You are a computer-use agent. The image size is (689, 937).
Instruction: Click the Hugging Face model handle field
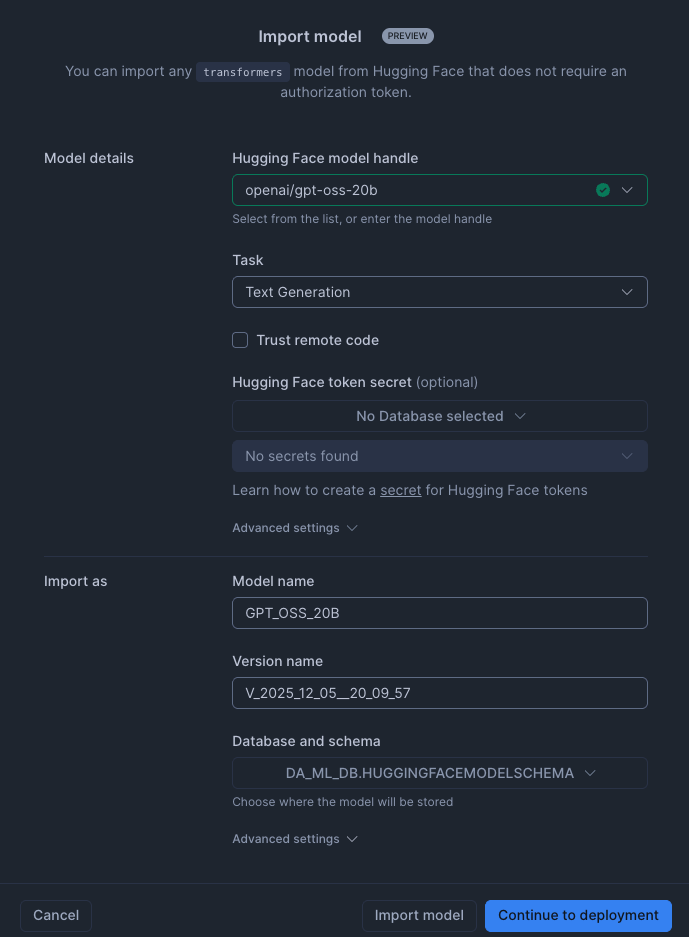[x=410, y=190]
